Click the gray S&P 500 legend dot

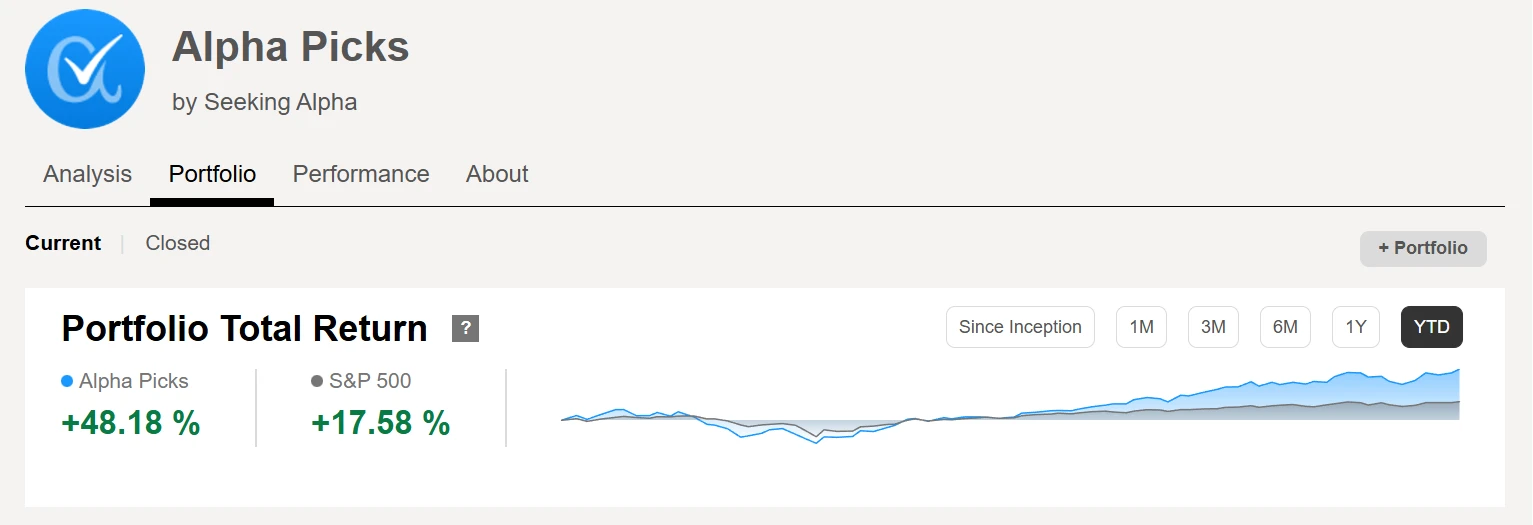[317, 381]
